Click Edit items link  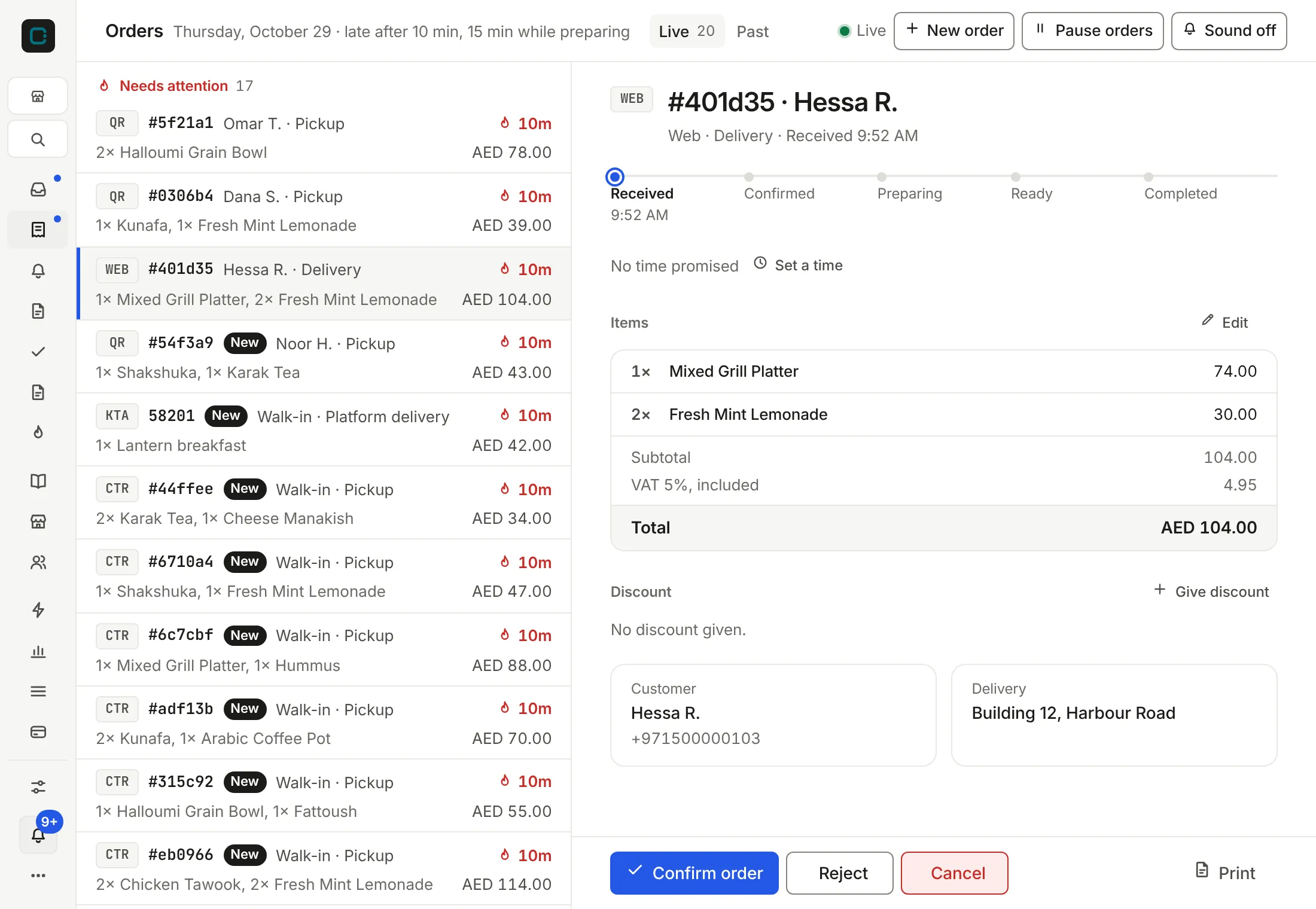click(x=1224, y=322)
